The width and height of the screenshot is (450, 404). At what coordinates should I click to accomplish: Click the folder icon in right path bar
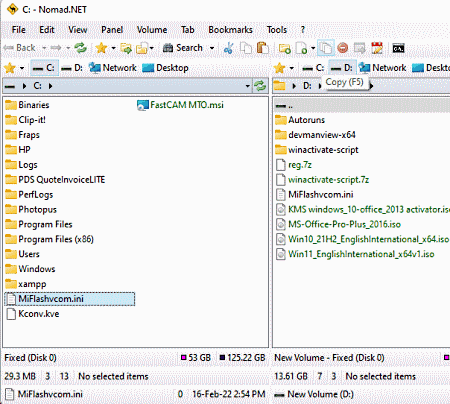(280, 86)
